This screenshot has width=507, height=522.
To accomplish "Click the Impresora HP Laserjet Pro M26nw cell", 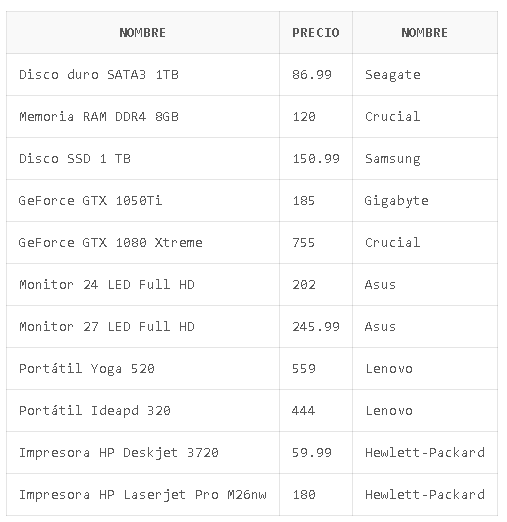I will (143, 495).
